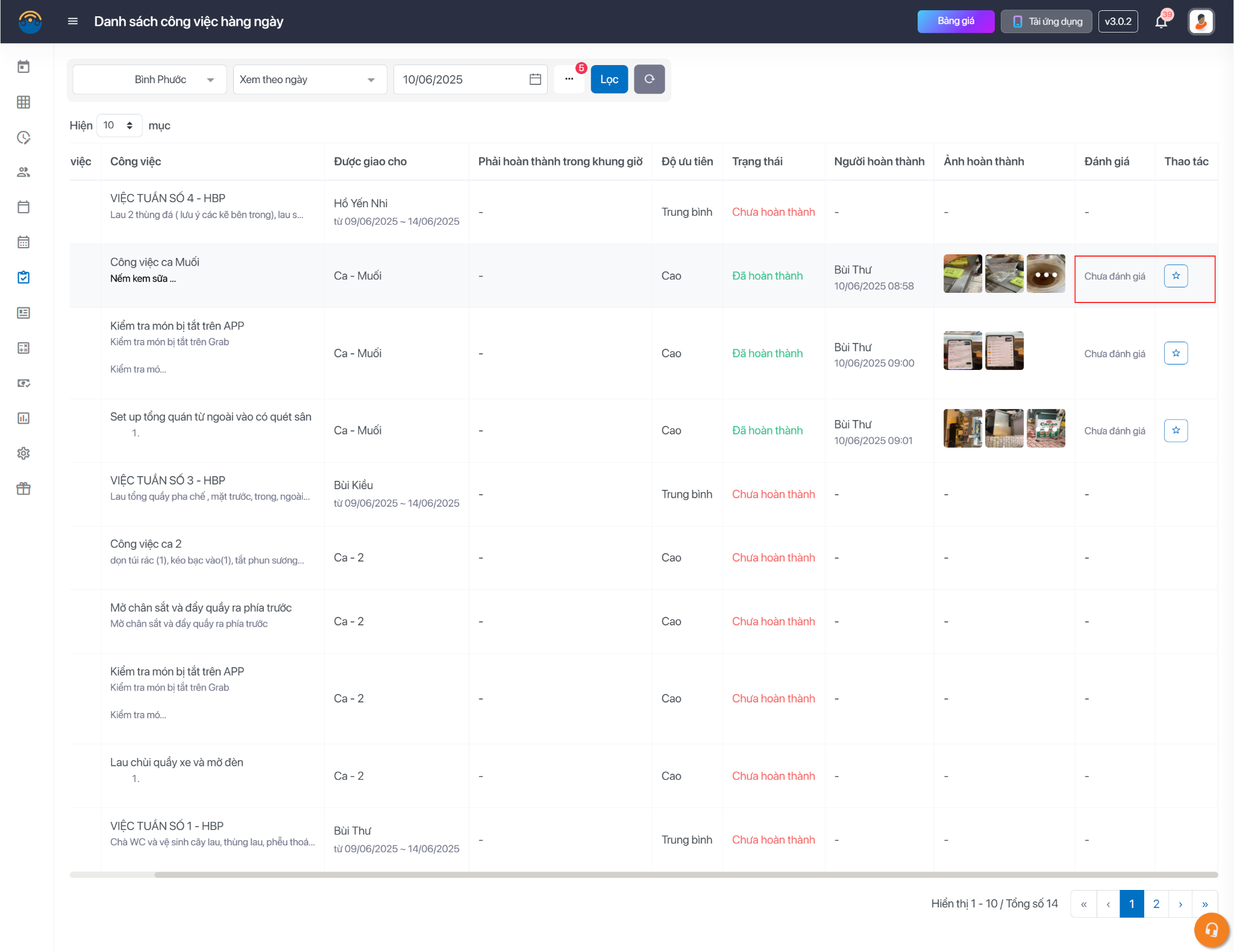
Task: Open the headset support chat button
Action: [x=1211, y=930]
